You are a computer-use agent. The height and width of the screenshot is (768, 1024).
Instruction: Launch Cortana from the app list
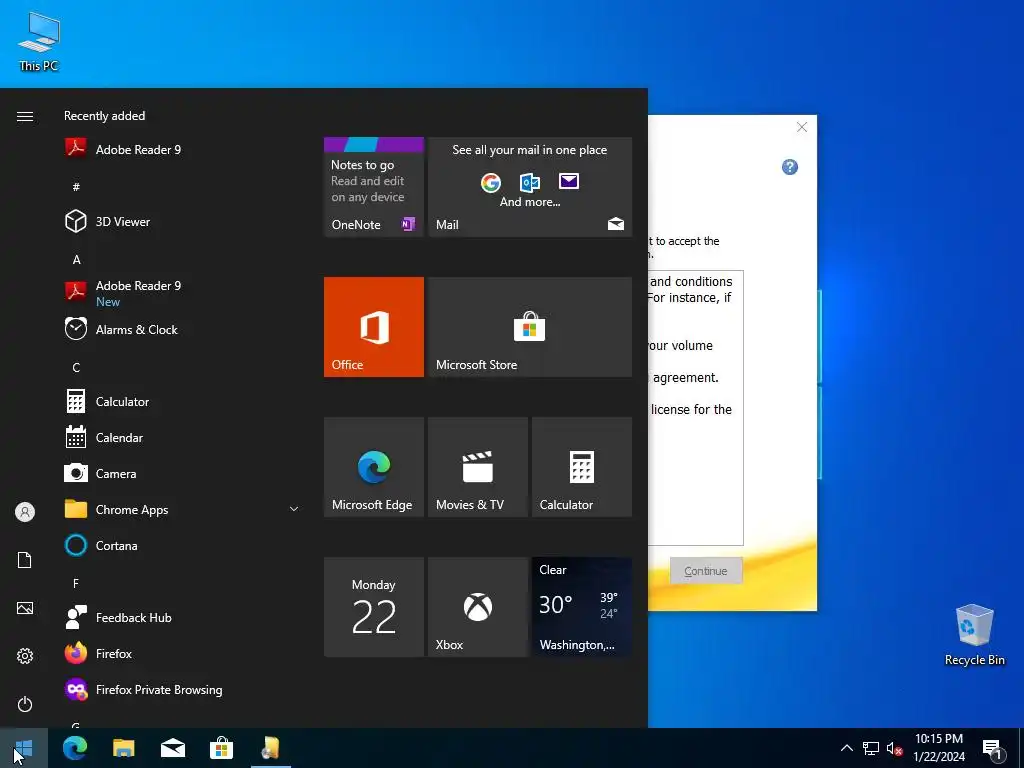click(x=183, y=545)
